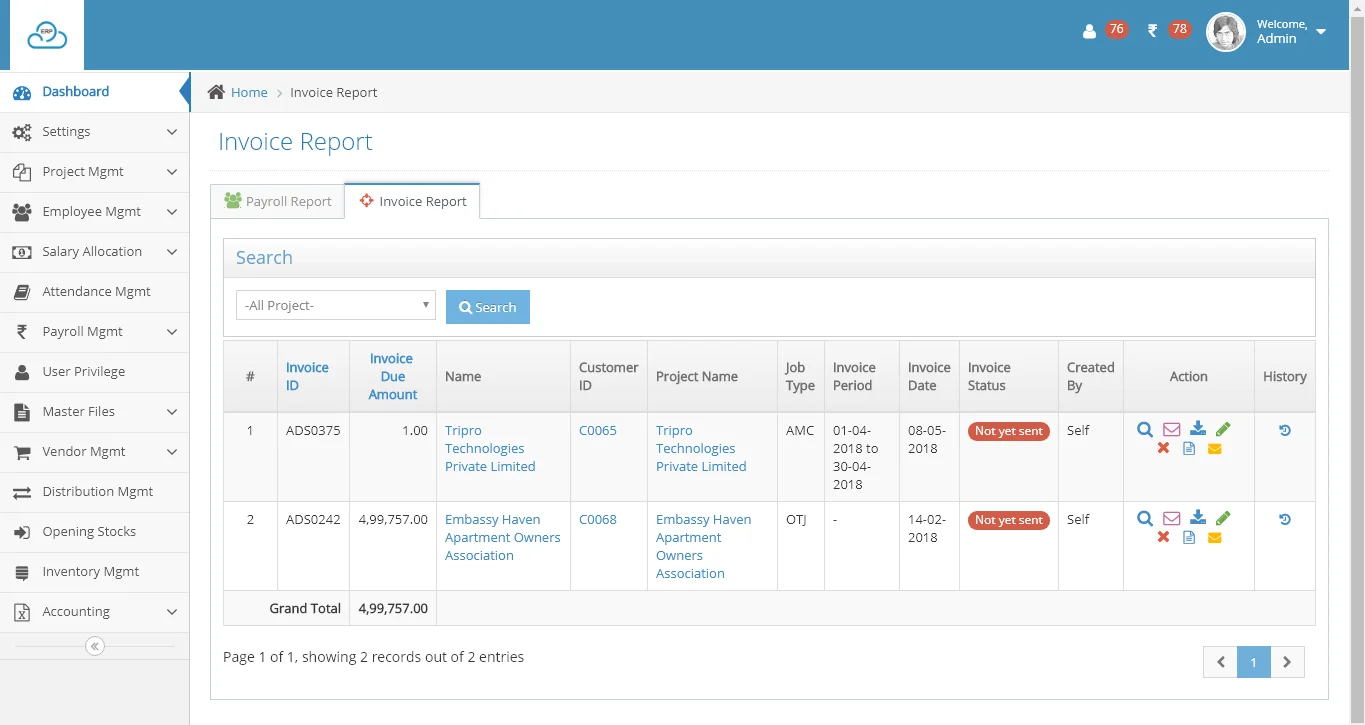Open customer ID C0065 link
1365x725 pixels.
[598, 430]
